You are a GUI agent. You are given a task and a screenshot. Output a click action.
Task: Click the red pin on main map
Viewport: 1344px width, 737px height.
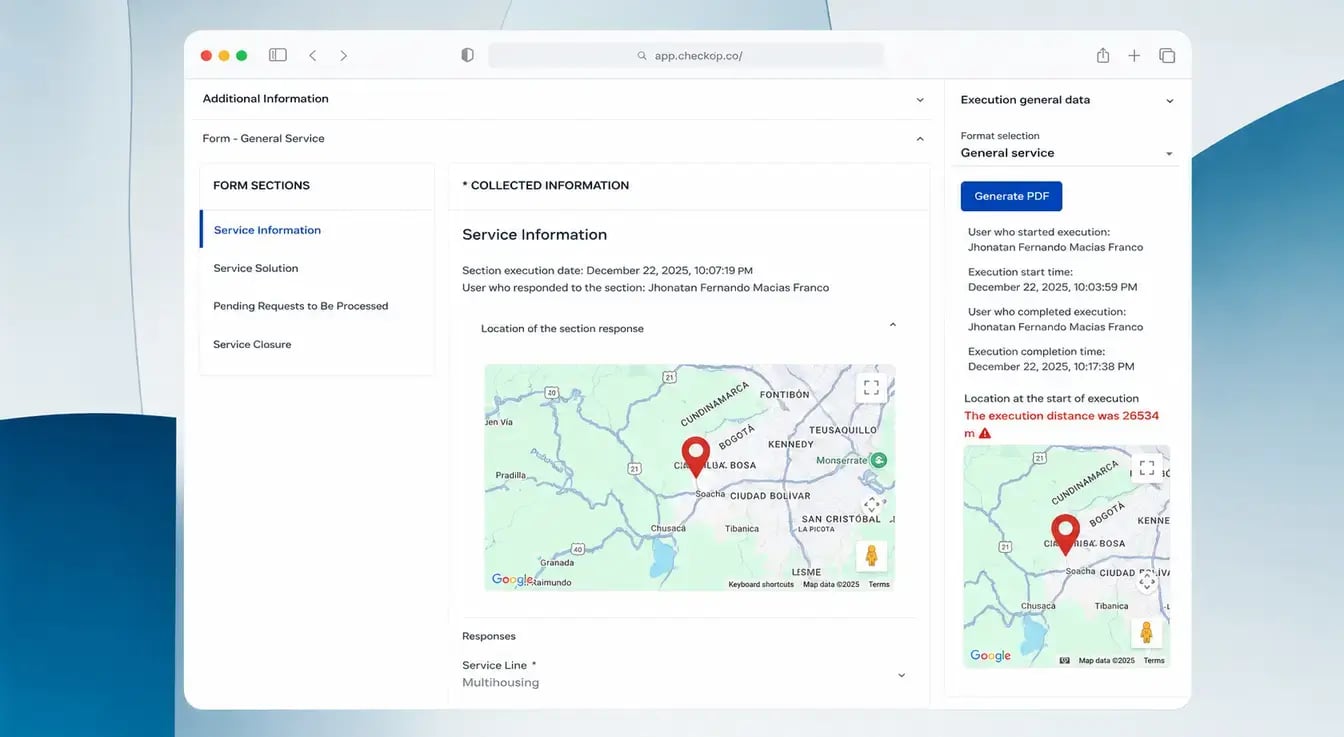695,456
